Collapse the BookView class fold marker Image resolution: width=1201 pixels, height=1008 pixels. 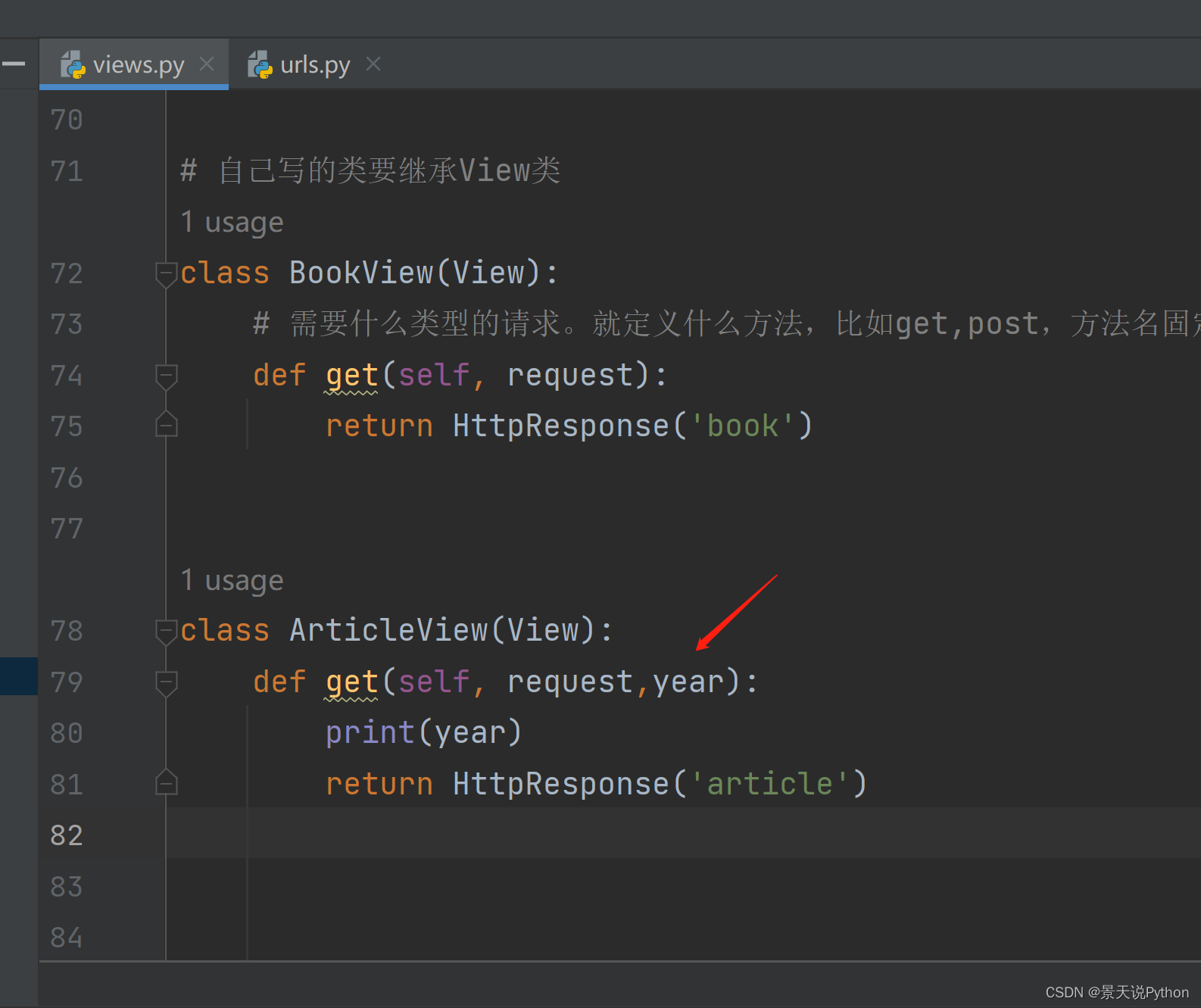[x=166, y=274]
